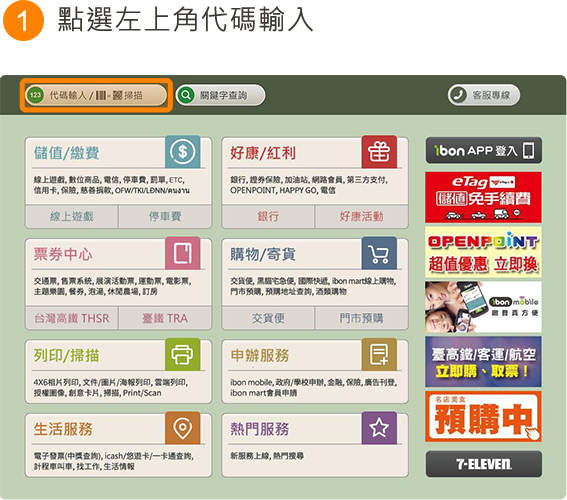The image size is (567, 500).
Task: Open the document icon for 申辦服務
Action: tap(379, 354)
